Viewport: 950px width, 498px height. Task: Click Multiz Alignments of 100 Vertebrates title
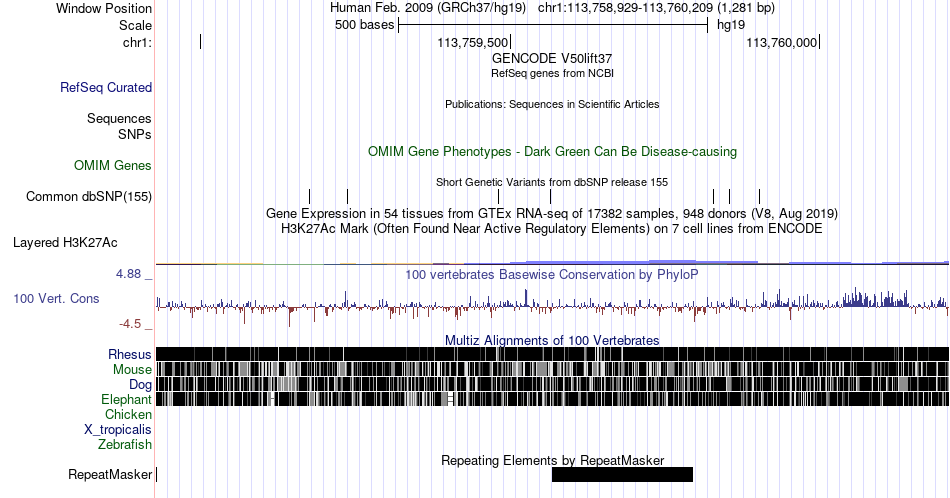pyautogui.click(x=552, y=340)
